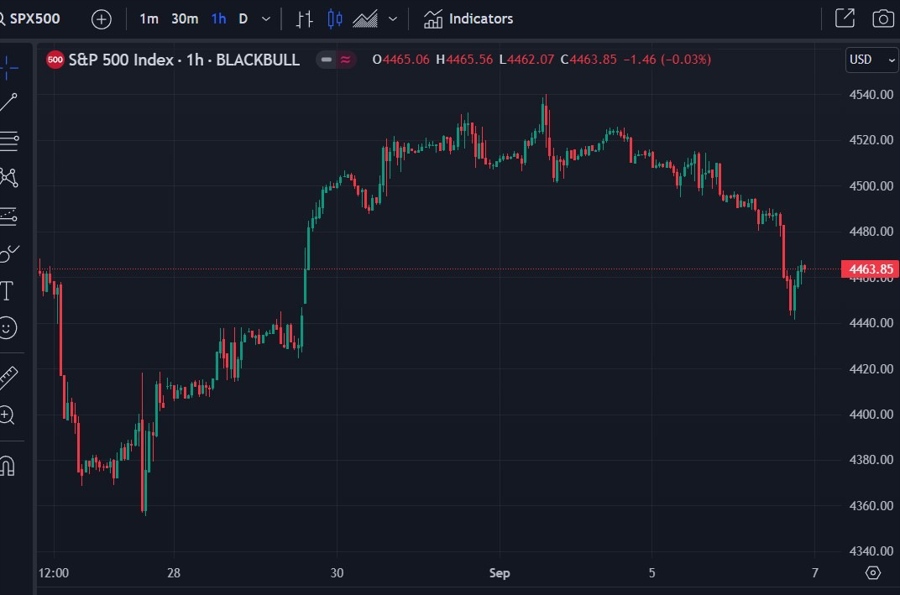This screenshot has width=900, height=595.
Task: Click the 4440.00 price axis label
Action: click(x=871, y=323)
